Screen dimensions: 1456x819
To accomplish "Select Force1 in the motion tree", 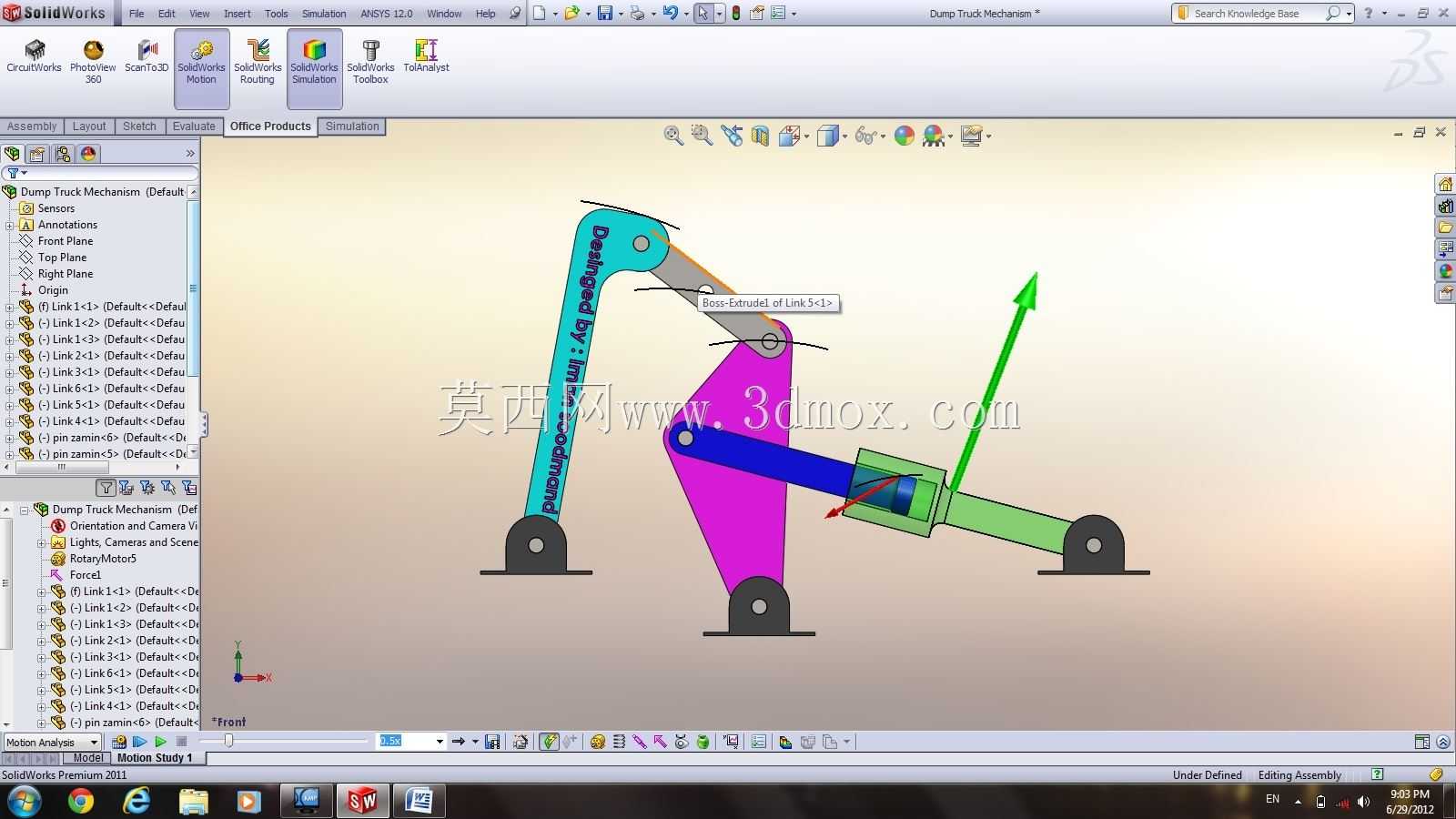I will point(86,575).
